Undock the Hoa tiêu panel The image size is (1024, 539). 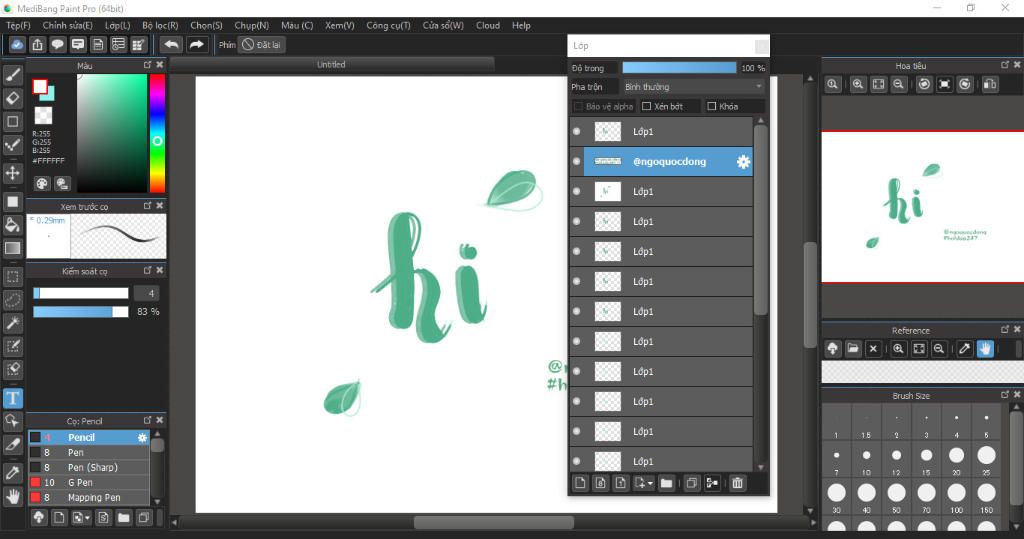(1005, 65)
